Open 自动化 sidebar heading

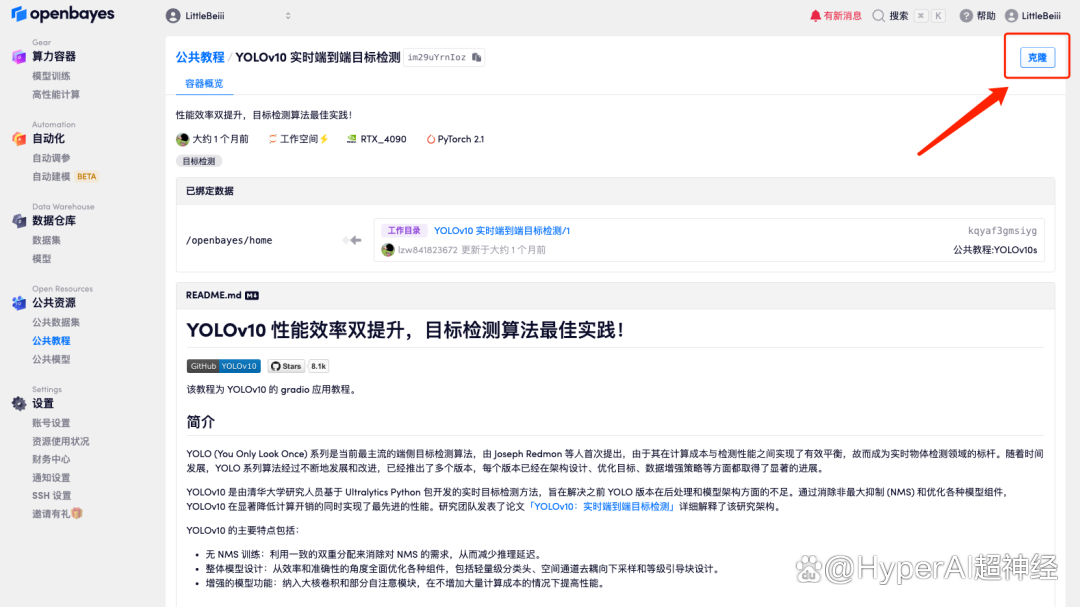[48, 138]
